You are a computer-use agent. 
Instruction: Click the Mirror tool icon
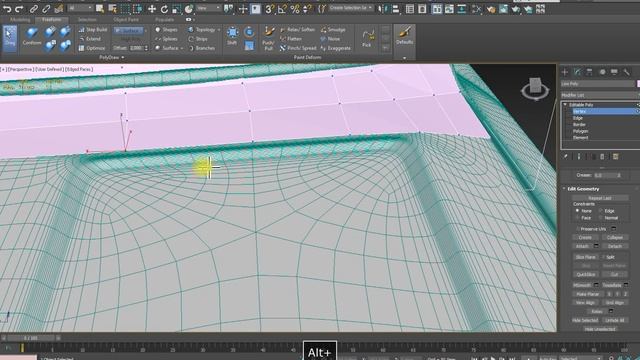[383, 9]
